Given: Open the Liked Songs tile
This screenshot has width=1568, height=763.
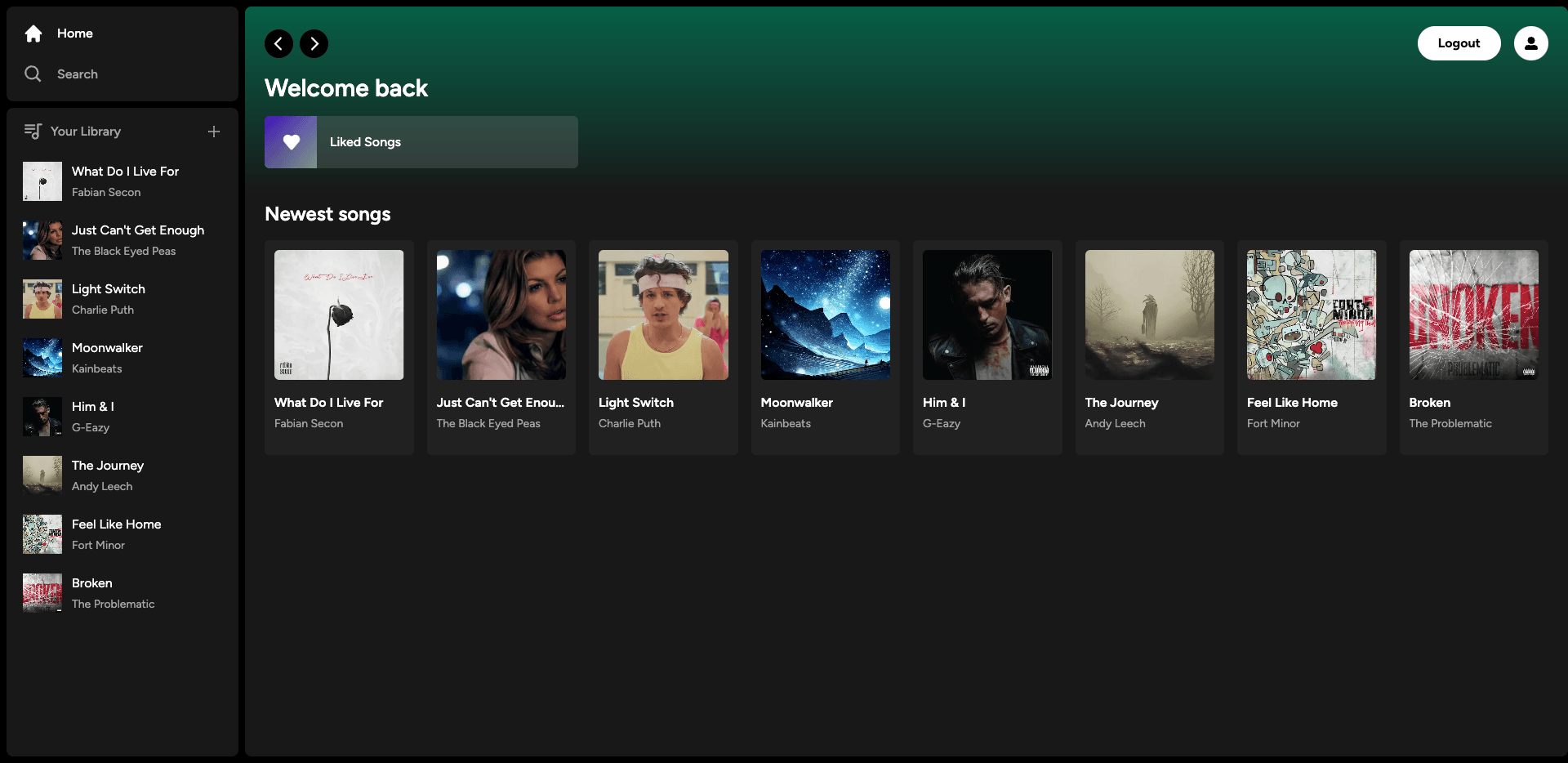Looking at the screenshot, I should click(x=421, y=142).
